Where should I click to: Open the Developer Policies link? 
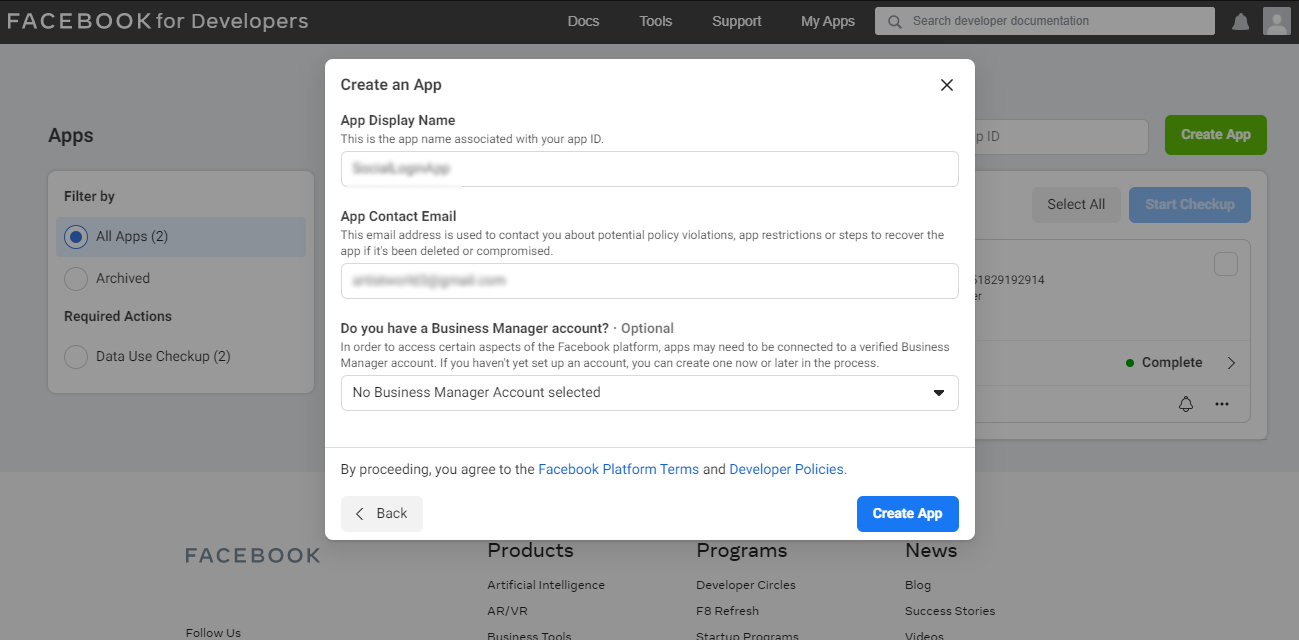pyautogui.click(x=788, y=469)
